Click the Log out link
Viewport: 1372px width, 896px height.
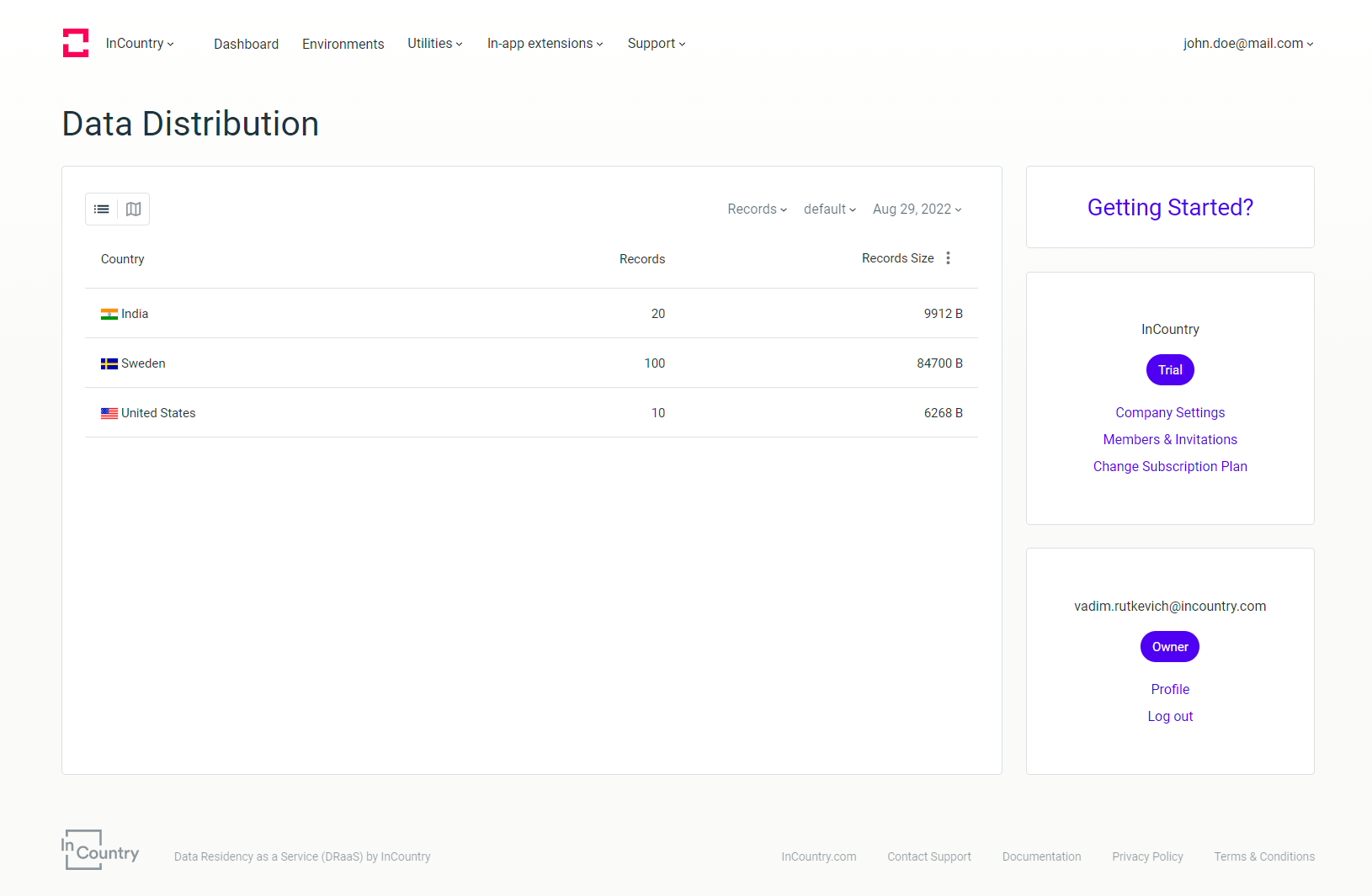(x=1170, y=717)
